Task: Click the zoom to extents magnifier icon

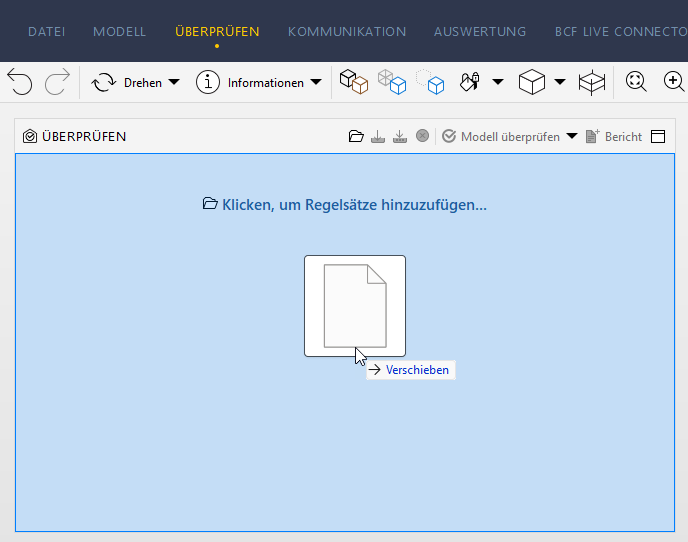Action: 636,82
